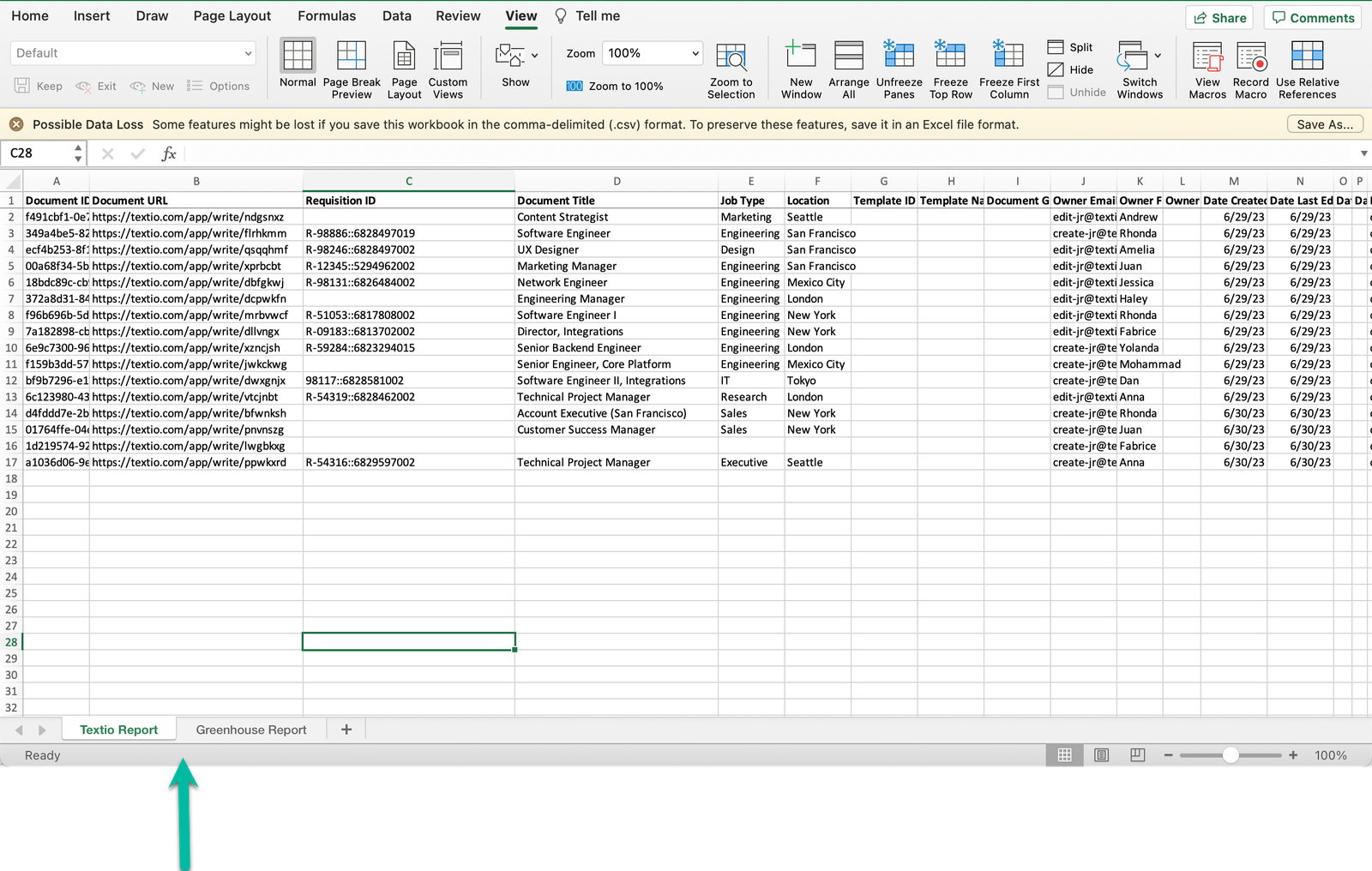Click the cancel entry X icon
The image size is (1372, 871).
(107, 153)
